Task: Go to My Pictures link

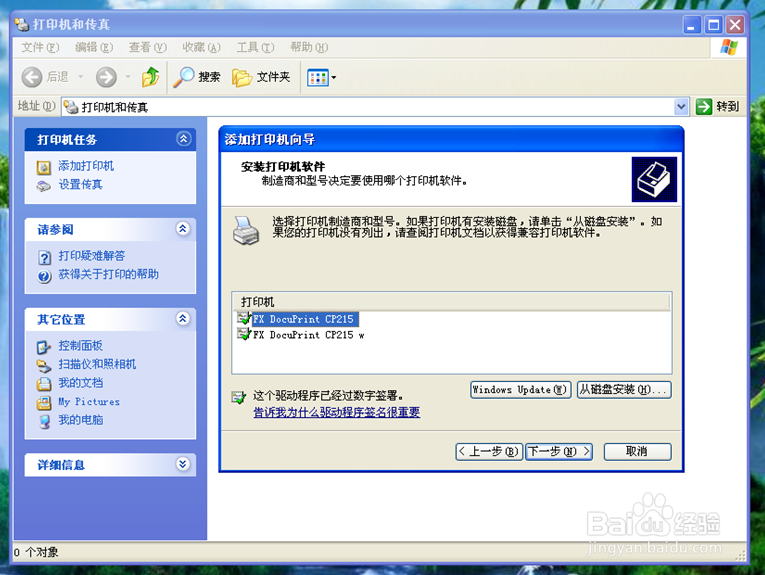Action: click(x=89, y=401)
